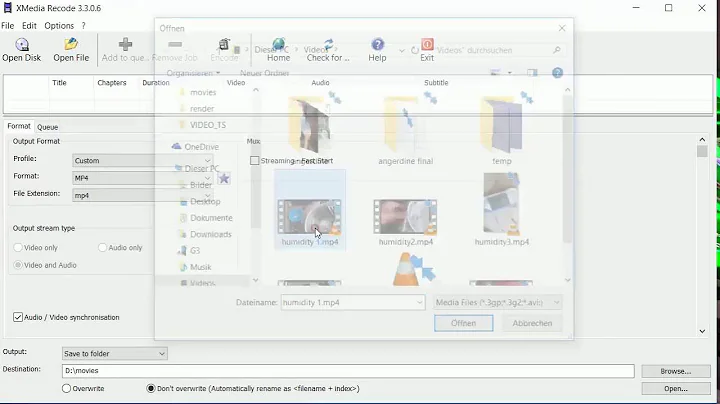Toggle Audio / Video synchronisation checkbox
This screenshot has width=720, height=404.
tap(18, 317)
